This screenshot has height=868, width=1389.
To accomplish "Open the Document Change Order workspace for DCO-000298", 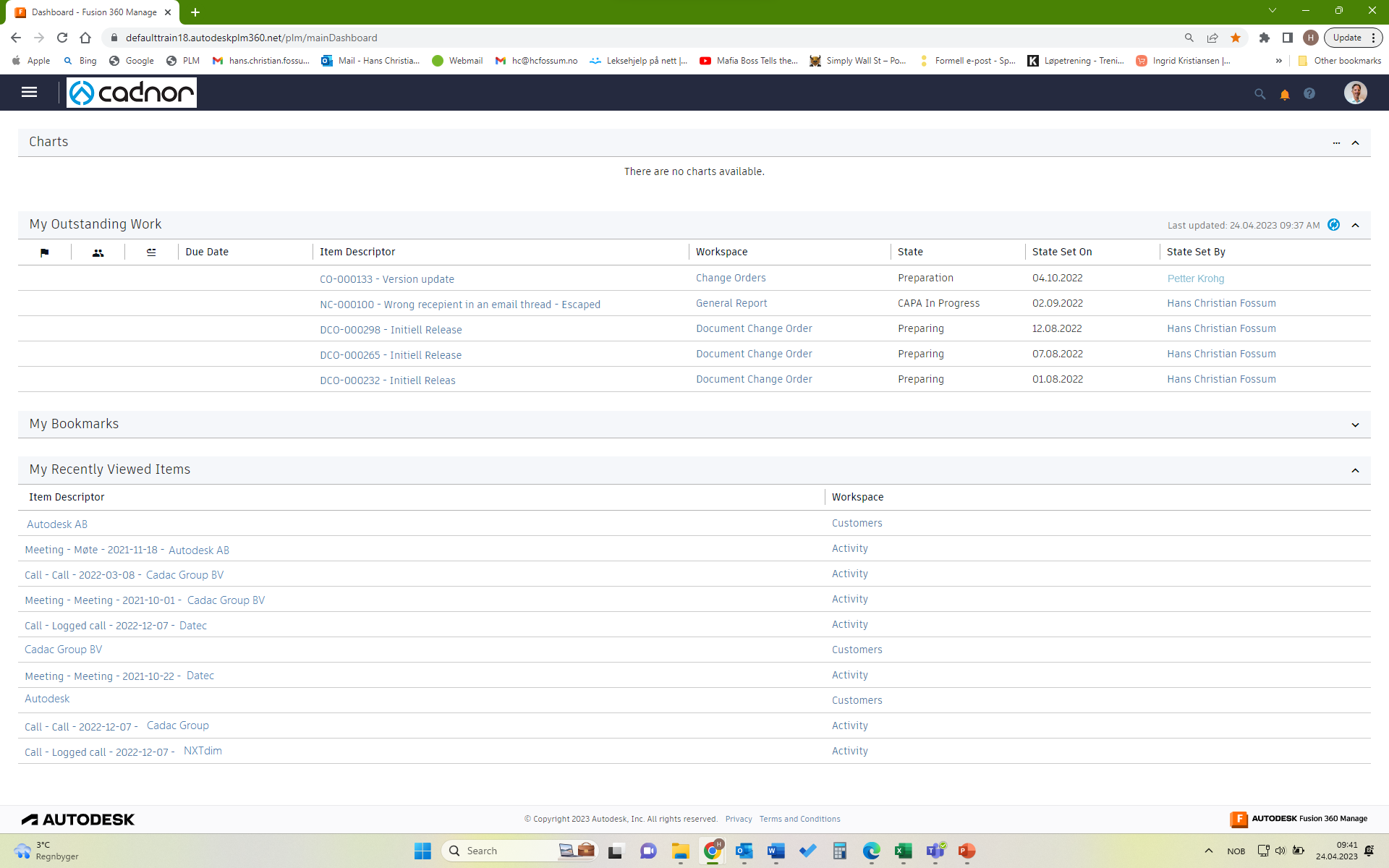I will [754, 328].
